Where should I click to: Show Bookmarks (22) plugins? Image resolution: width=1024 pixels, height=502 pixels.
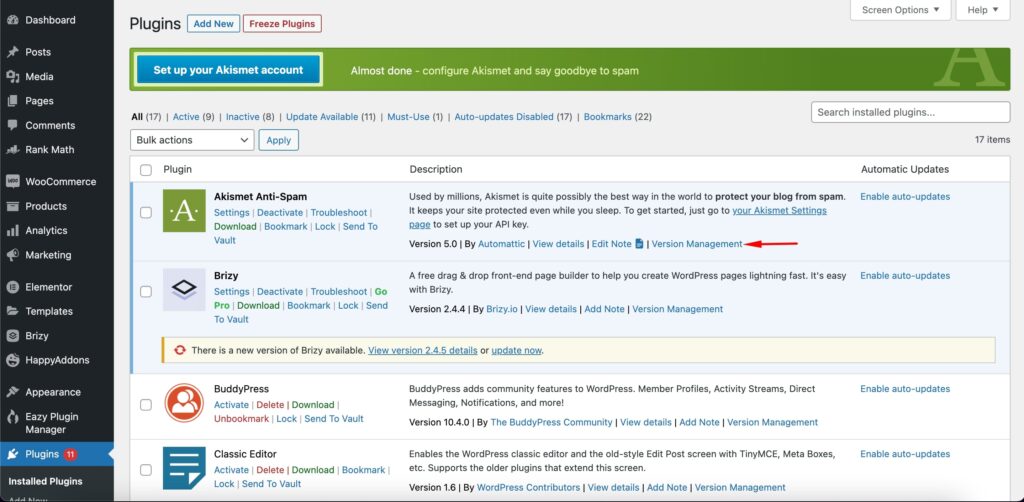coord(618,117)
